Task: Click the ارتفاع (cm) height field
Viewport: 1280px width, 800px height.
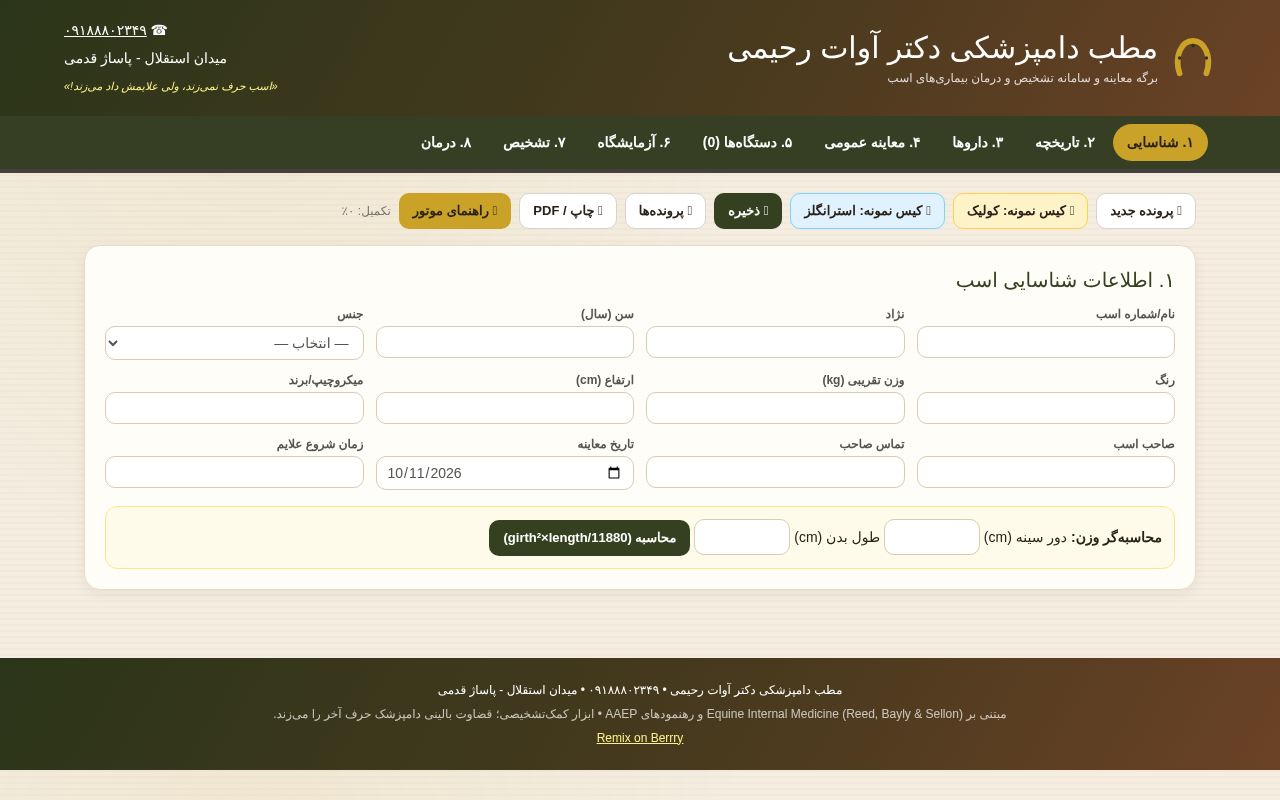Action: coord(505,408)
